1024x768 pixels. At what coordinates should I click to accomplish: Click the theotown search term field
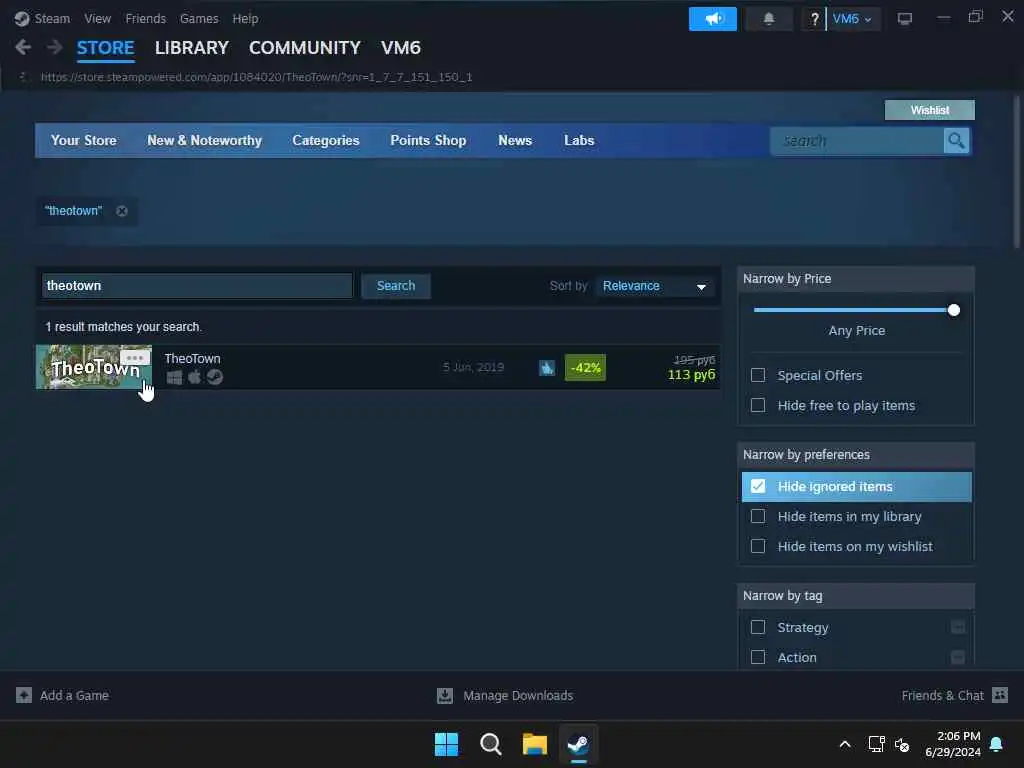pyautogui.click(x=197, y=286)
